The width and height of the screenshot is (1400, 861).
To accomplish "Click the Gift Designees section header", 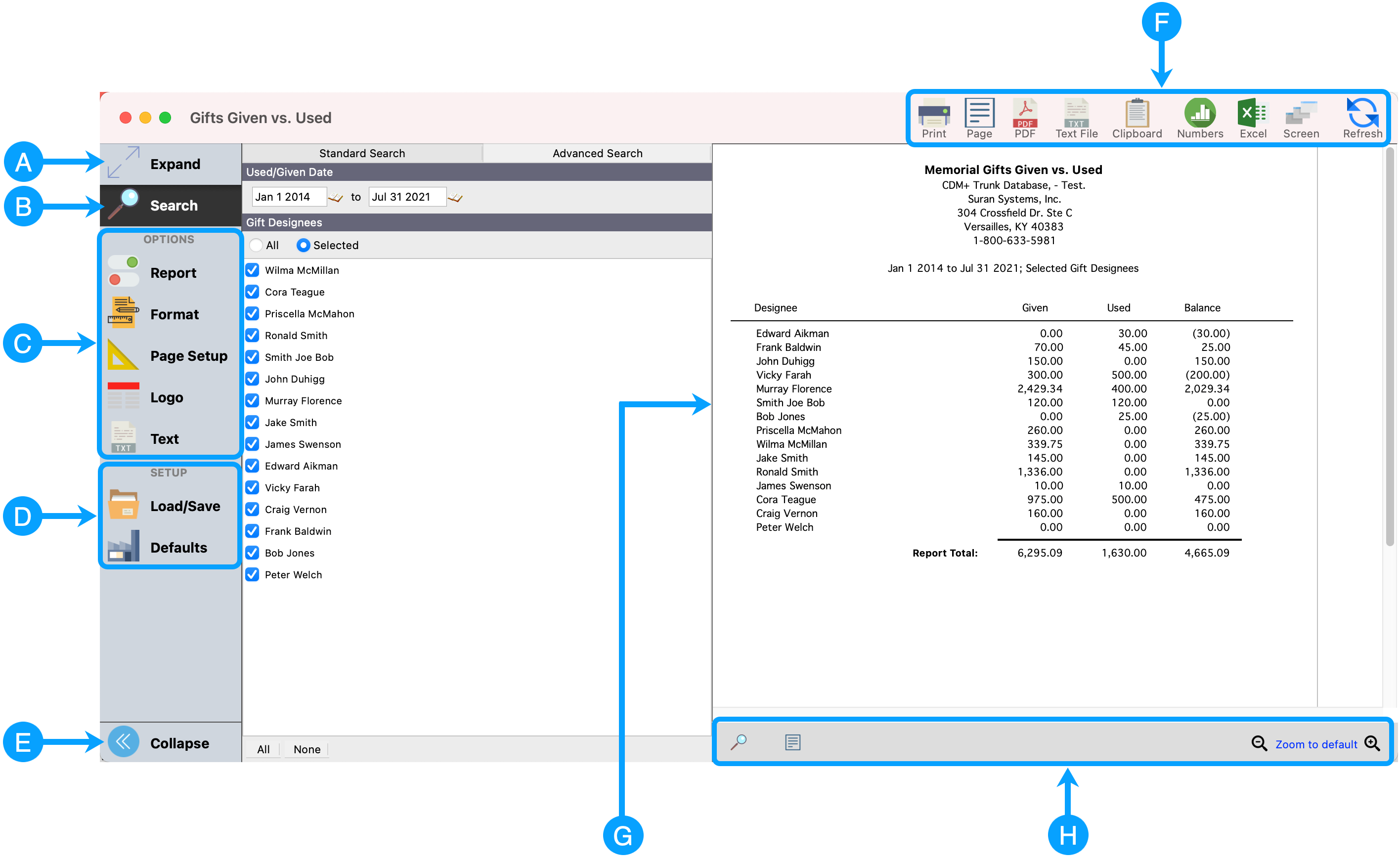I will tap(478, 222).
